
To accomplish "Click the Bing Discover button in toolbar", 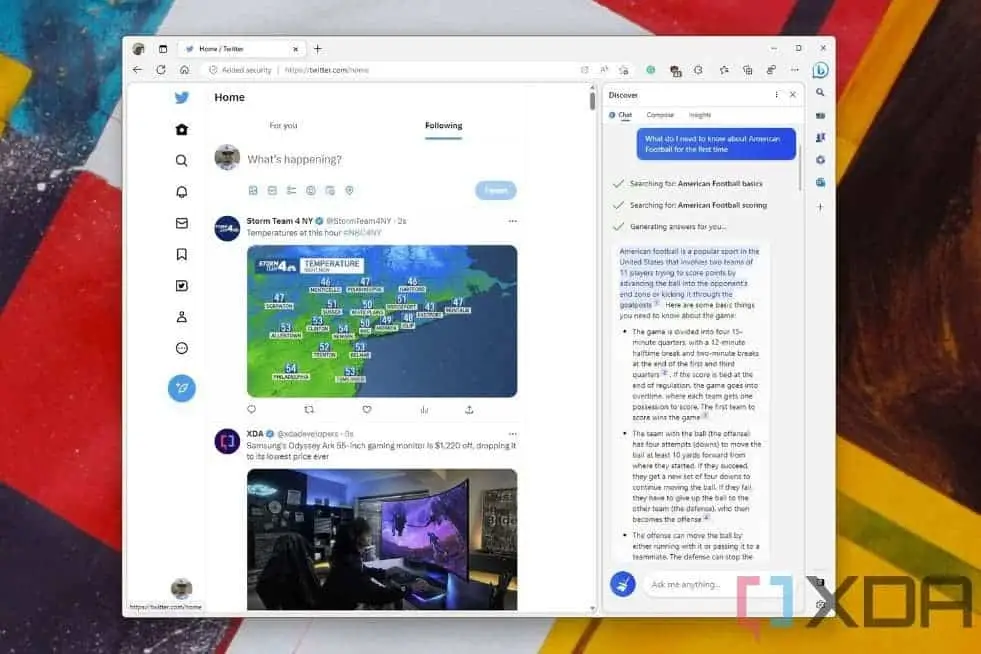I will coord(820,71).
